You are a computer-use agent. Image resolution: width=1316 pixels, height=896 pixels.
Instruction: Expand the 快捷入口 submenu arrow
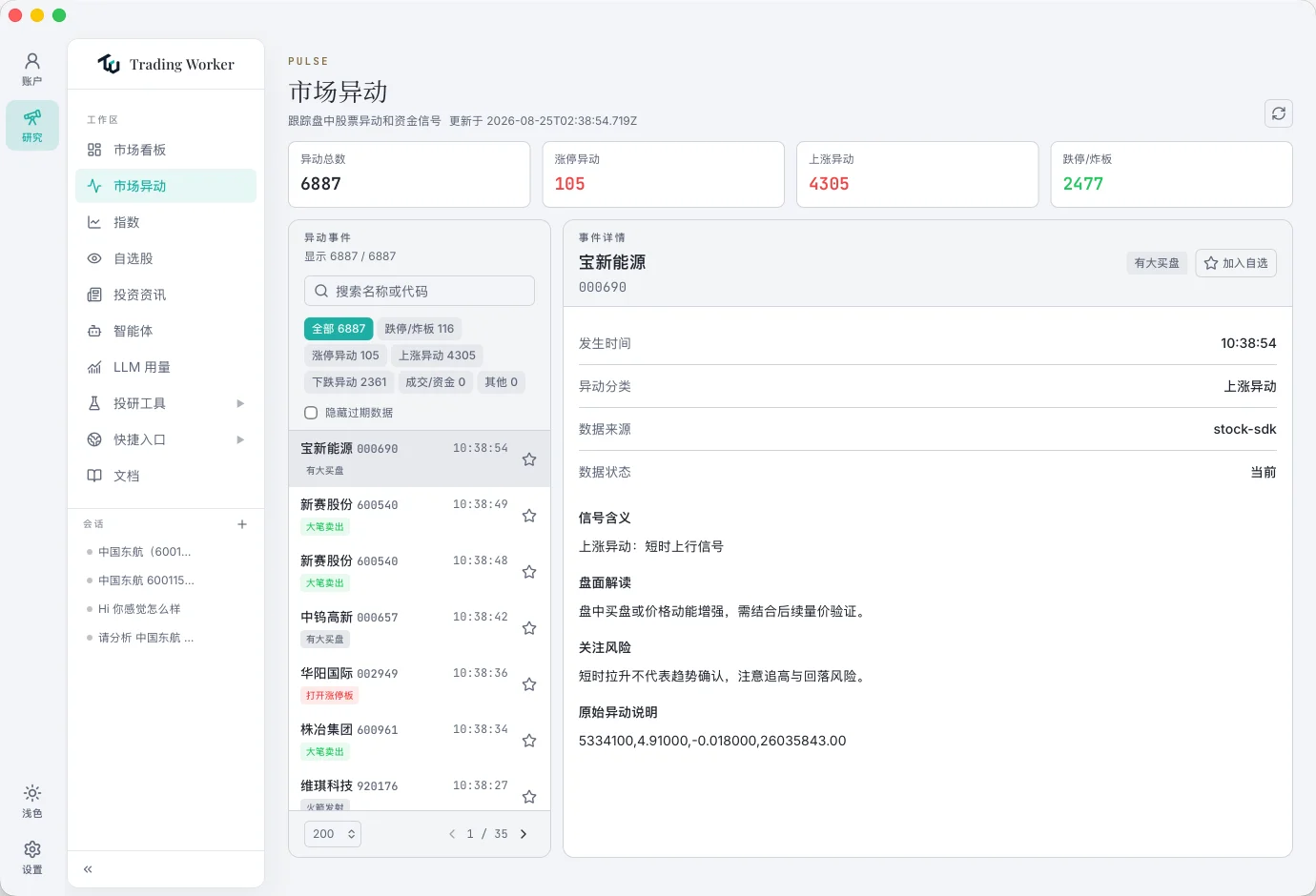pos(240,439)
